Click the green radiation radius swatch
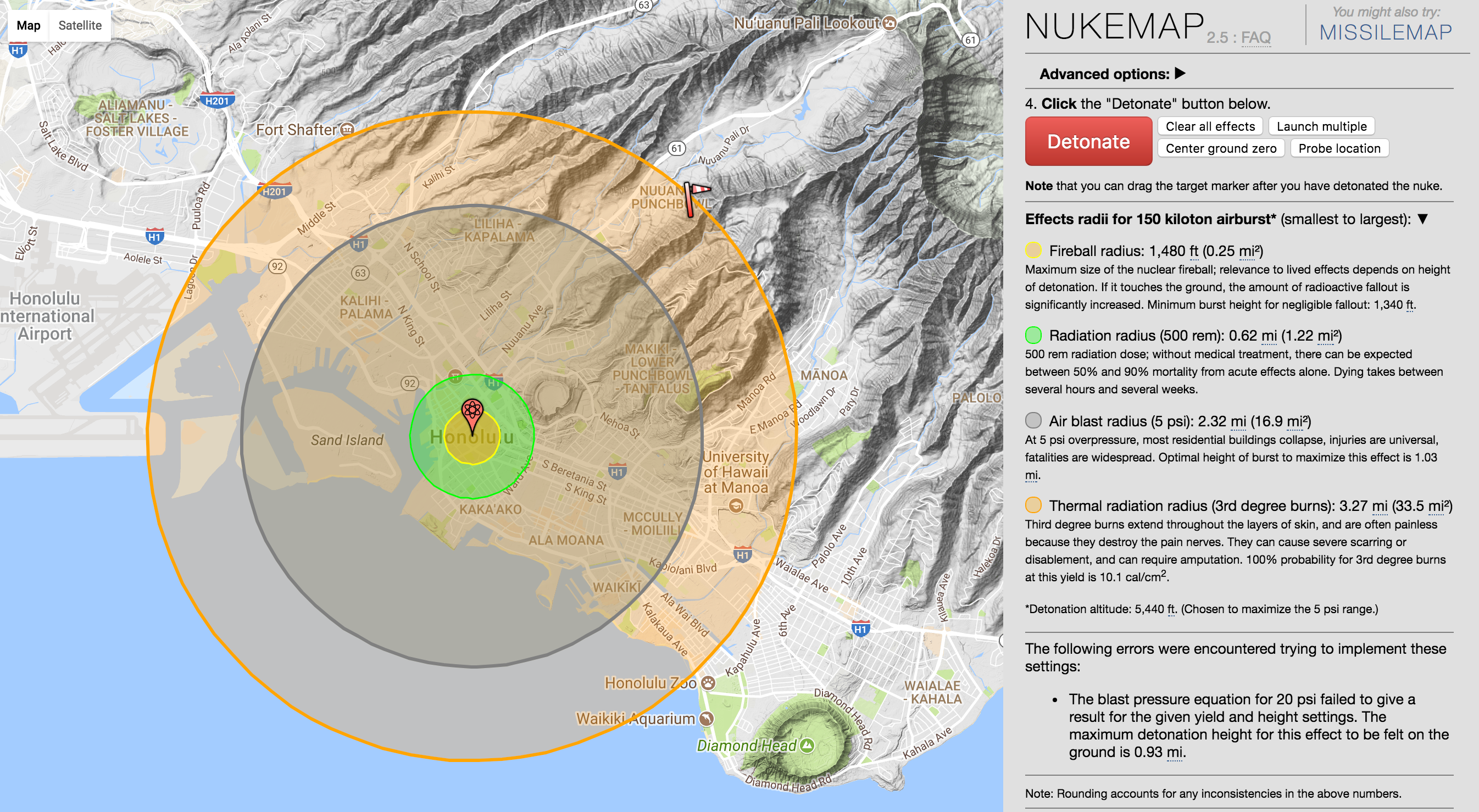 1033,335
